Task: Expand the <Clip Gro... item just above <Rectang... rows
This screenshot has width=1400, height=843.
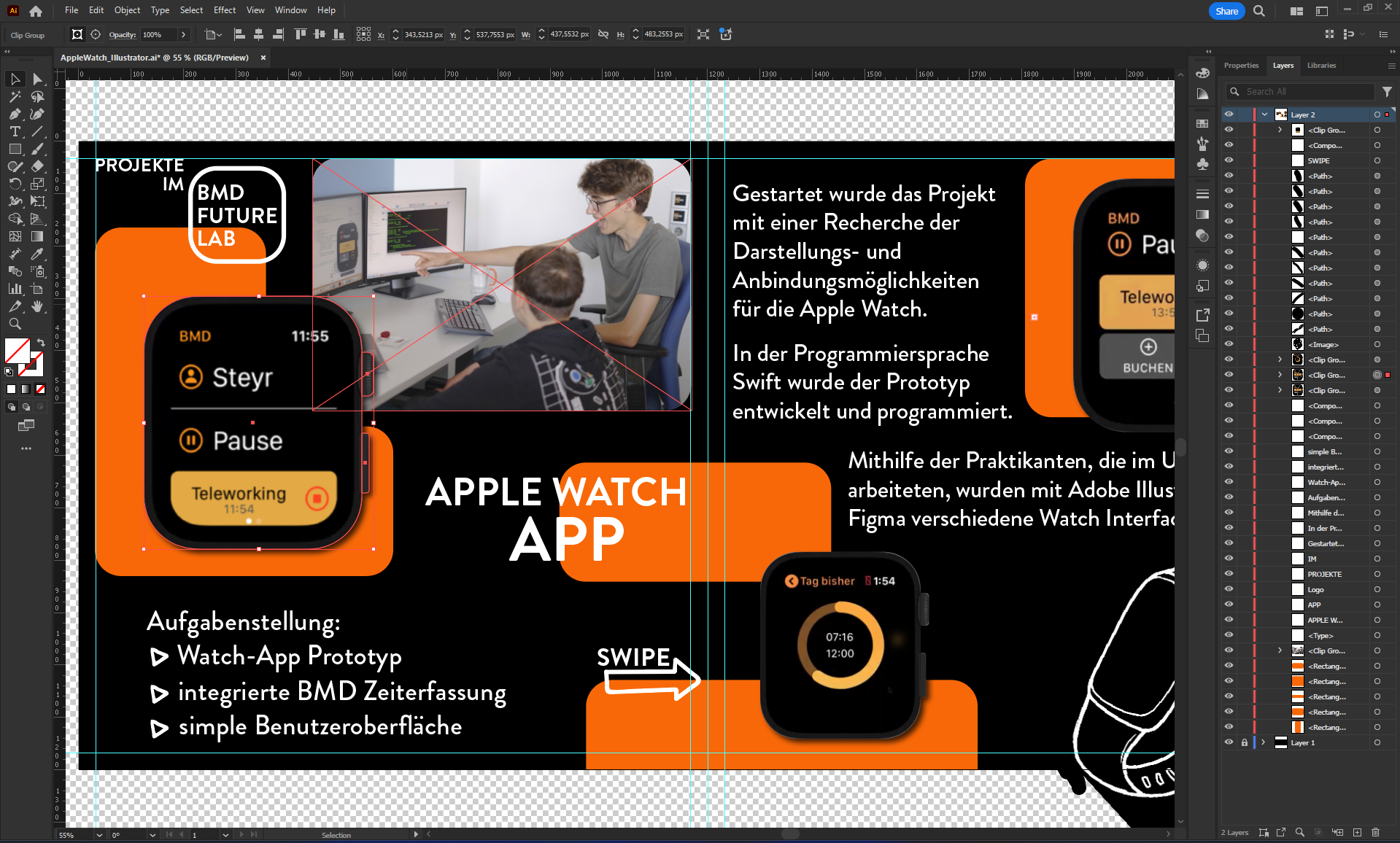Action: point(1280,650)
